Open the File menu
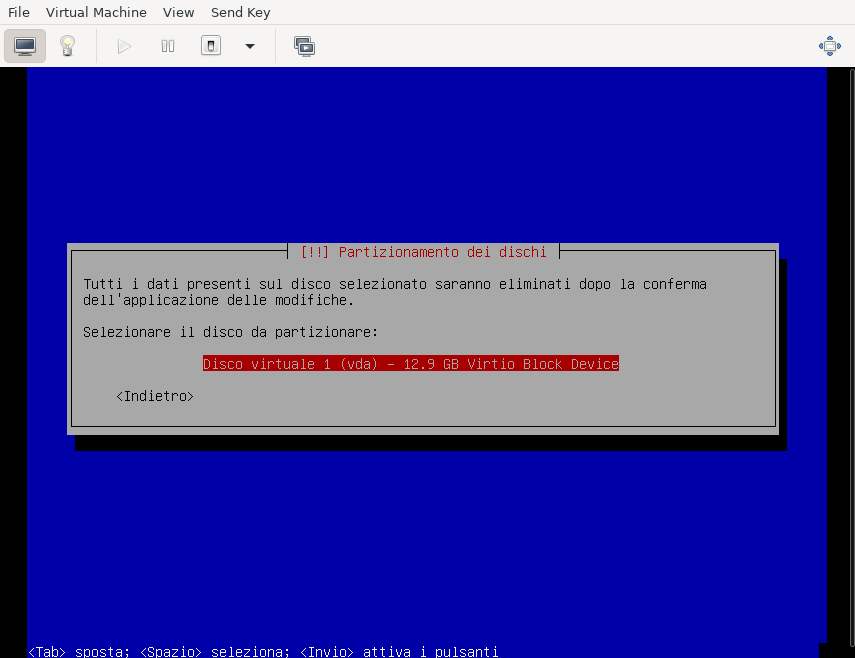The height and width of the screenshot is (658, 855). pos(19,12)
